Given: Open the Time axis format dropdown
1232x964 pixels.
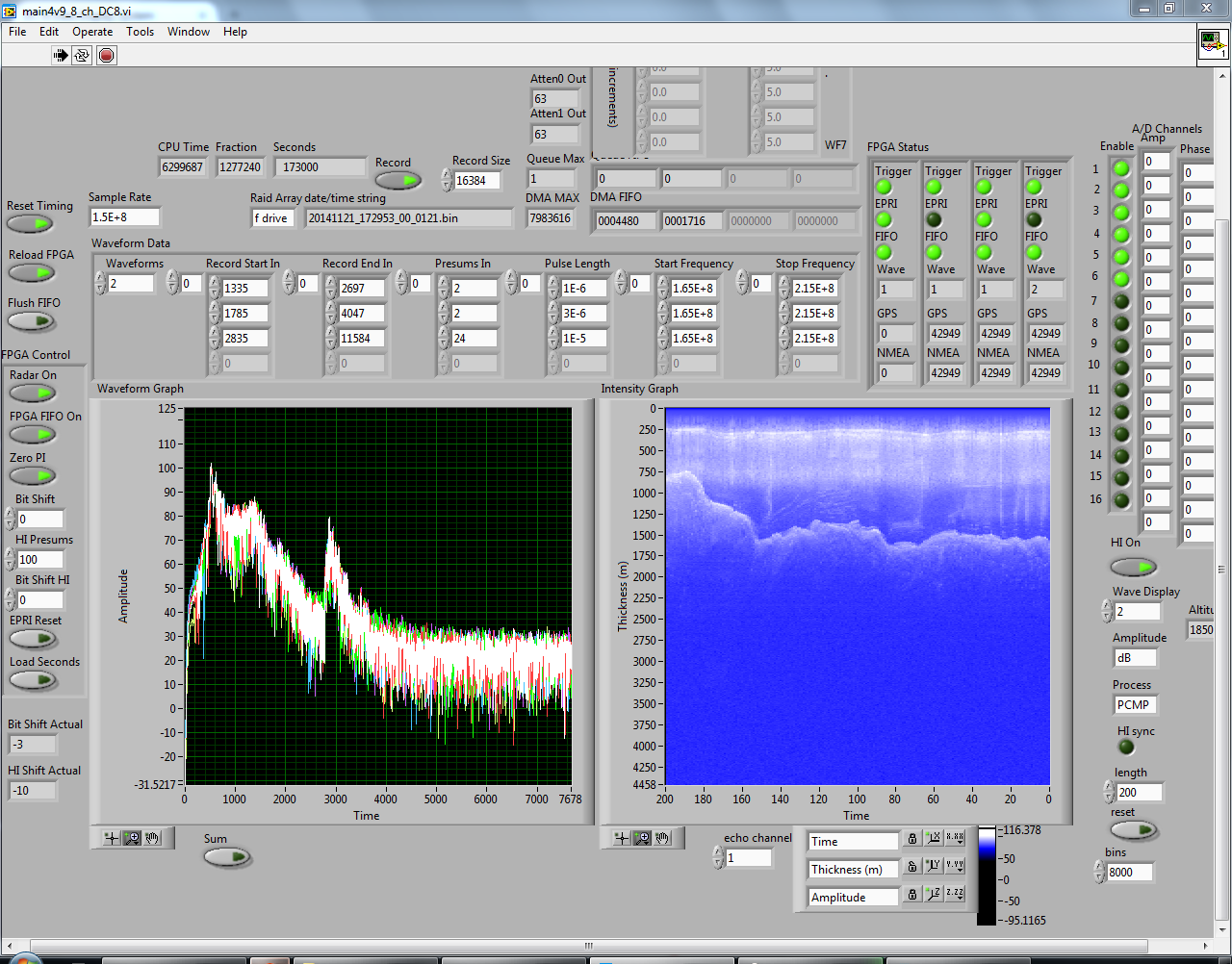Looking at the screenshot, I should point(954,839).
